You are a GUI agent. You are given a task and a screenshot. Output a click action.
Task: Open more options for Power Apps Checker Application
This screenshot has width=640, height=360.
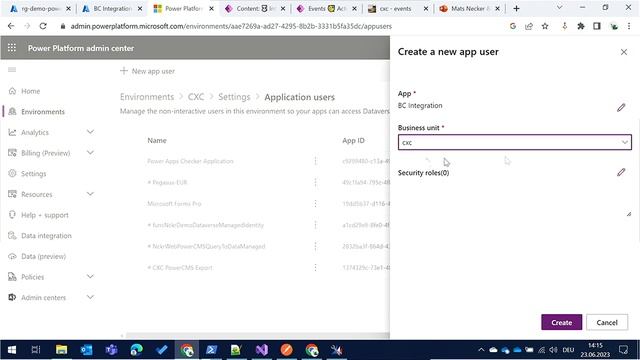(315, 161)
